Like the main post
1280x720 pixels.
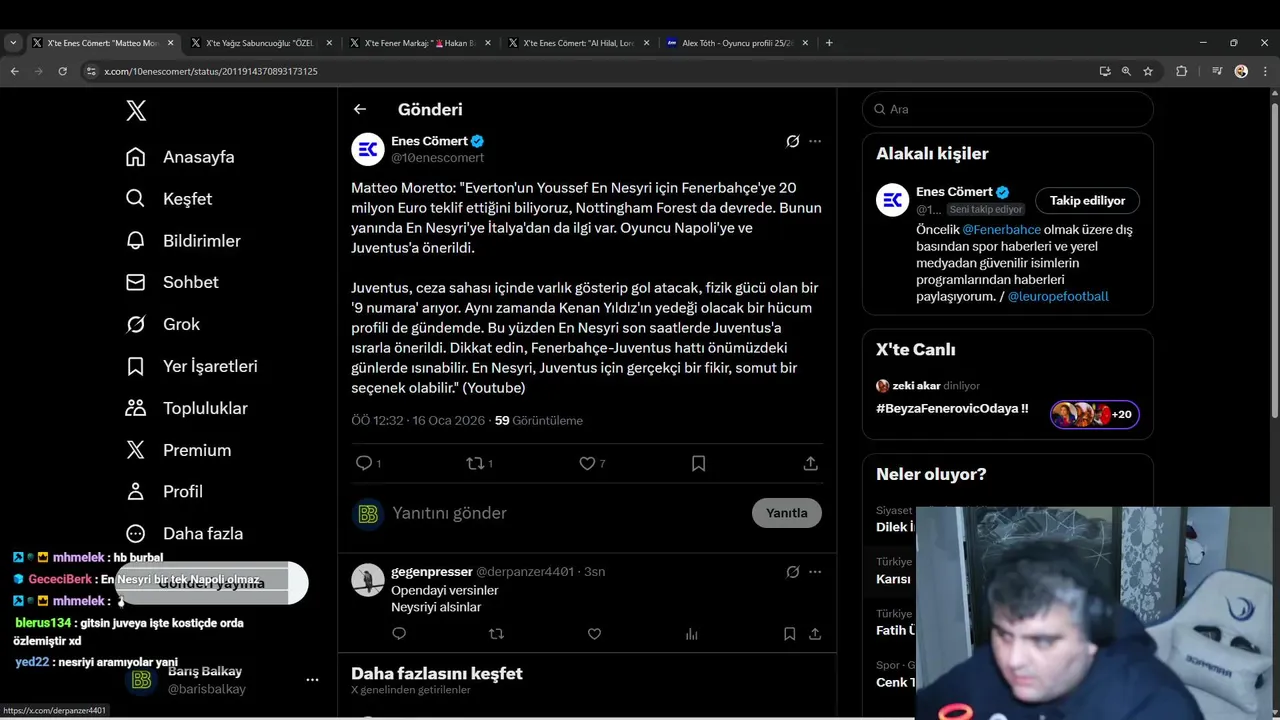(587, 463)
